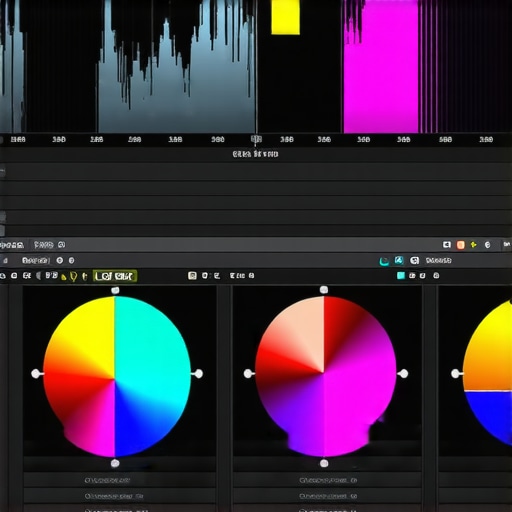The image size is (512, 512).
Task: Click the first parameter label under the cyan wheel
Action: click(107, 480)
